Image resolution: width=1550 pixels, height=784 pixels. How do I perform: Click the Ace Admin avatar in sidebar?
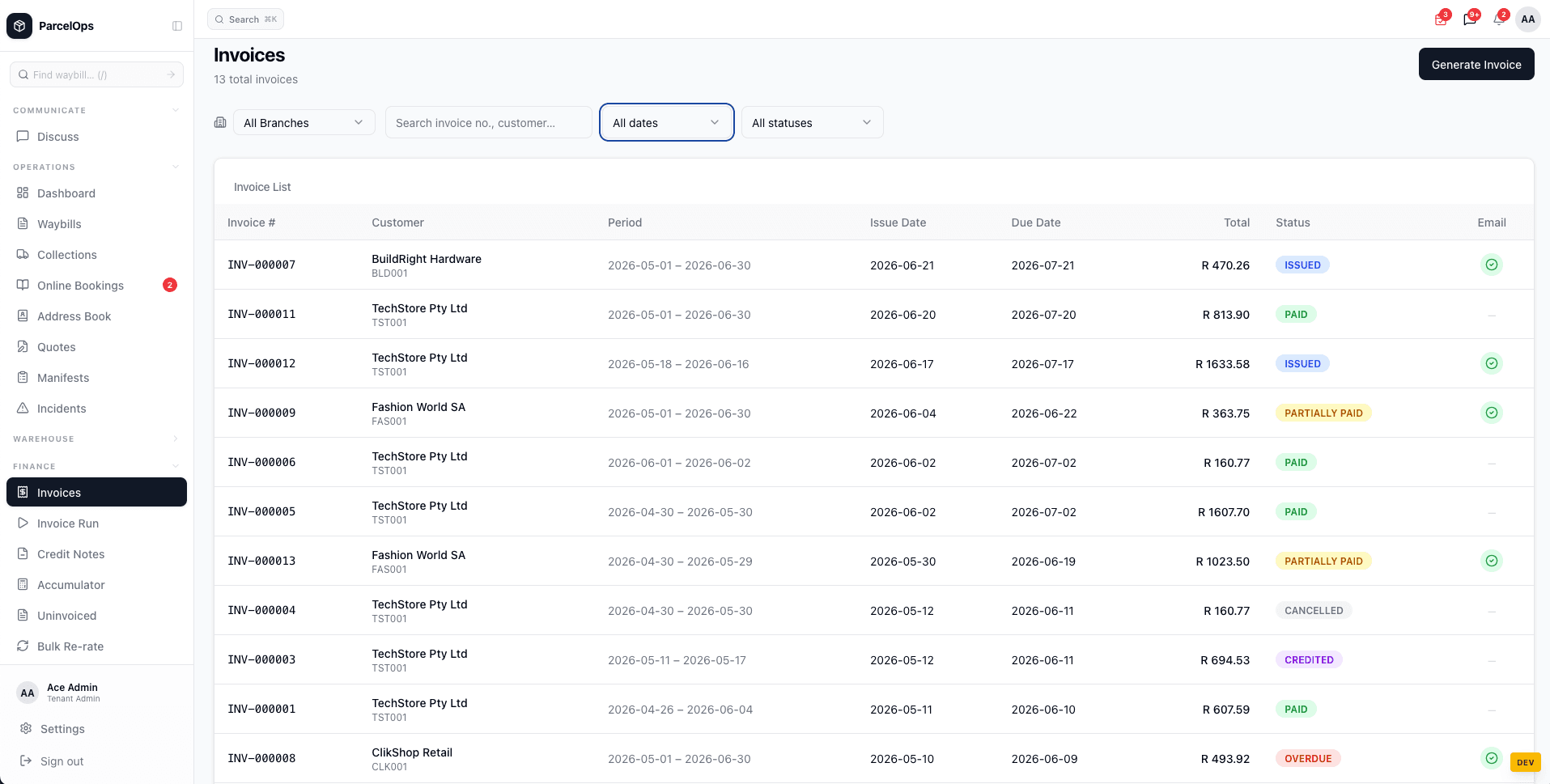click(x=28, y=693)
